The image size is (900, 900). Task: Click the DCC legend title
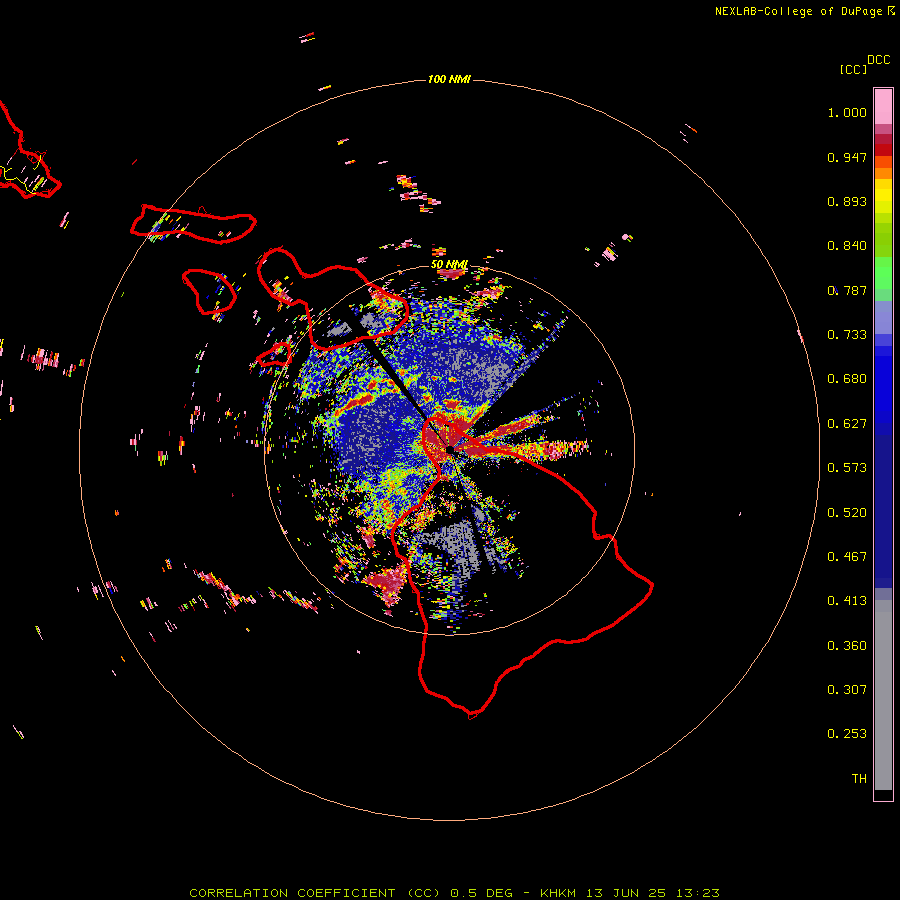[x=879, y=60]
